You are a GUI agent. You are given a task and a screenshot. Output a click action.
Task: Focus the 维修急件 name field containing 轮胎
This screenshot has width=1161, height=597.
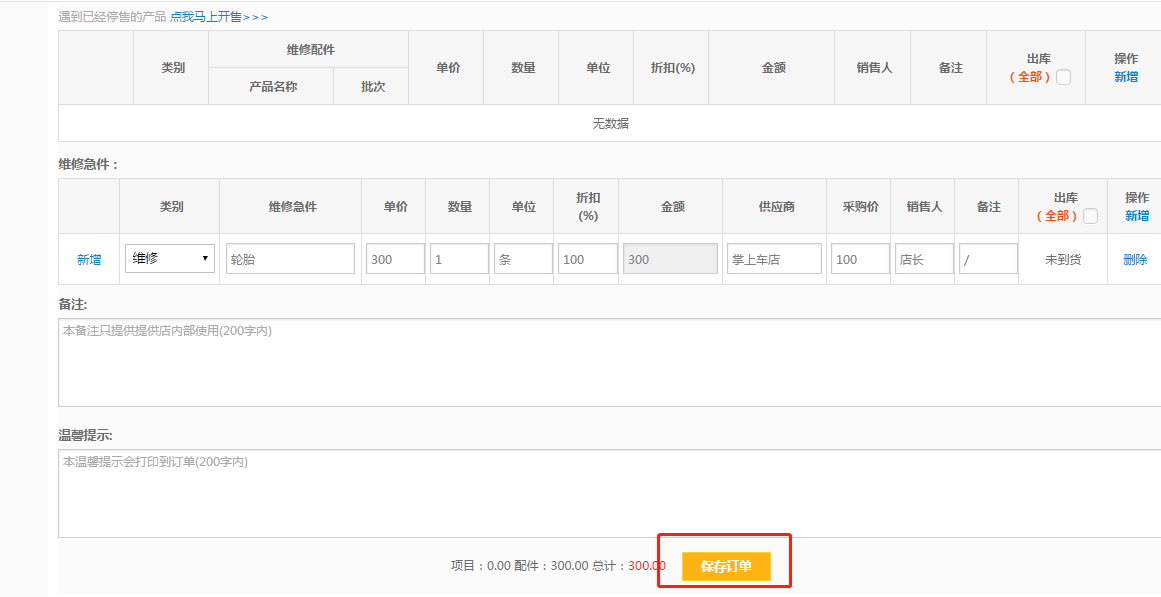[290, 259]
